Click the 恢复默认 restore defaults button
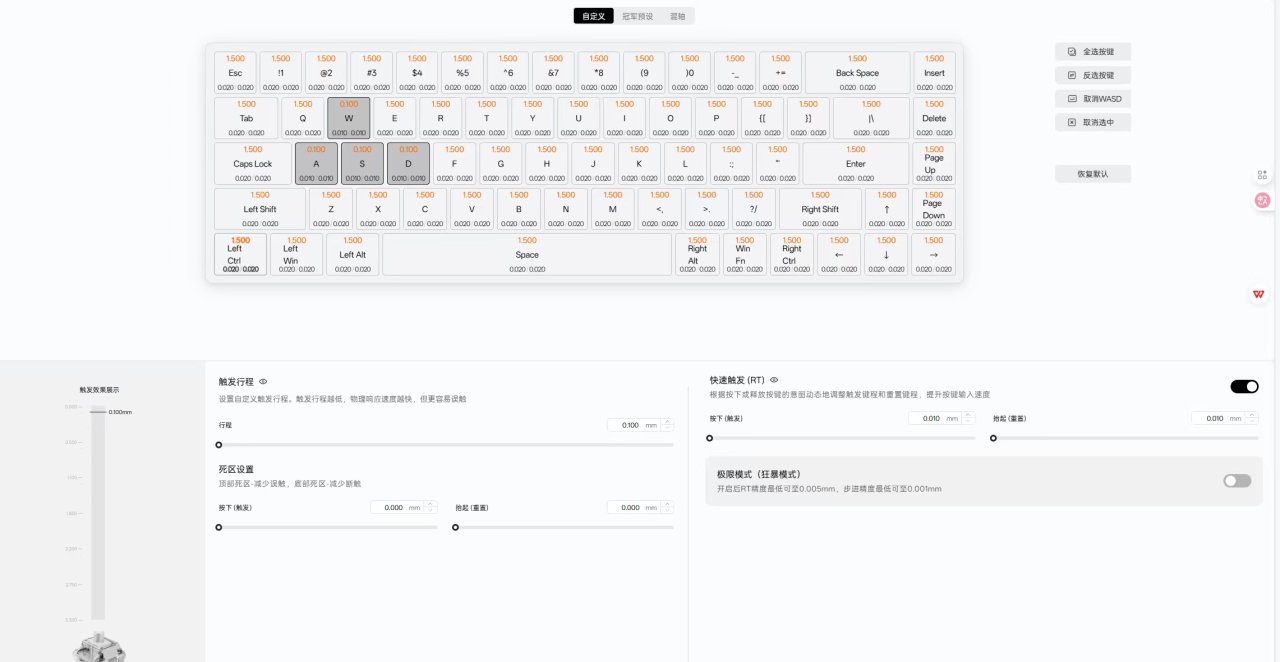The image size is (1280, 662). [x=1093, y=174]
